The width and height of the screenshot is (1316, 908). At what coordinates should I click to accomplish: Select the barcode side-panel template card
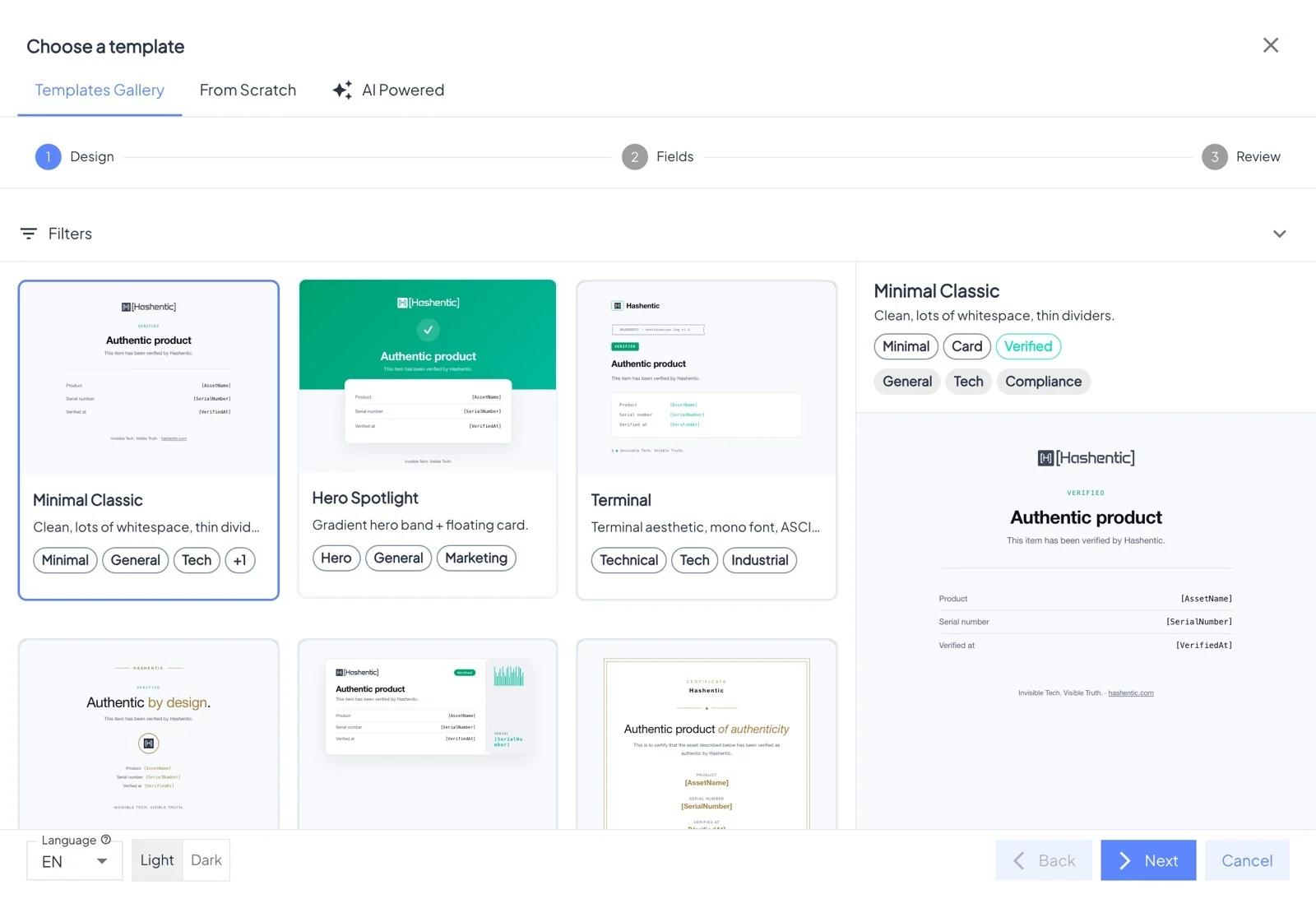tap(428, 734)
